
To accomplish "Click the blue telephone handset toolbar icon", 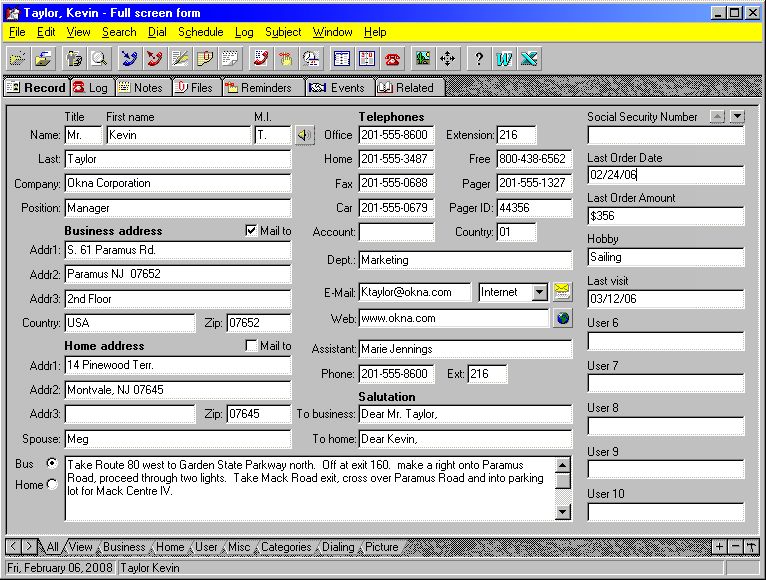I will tap(130, 59).
